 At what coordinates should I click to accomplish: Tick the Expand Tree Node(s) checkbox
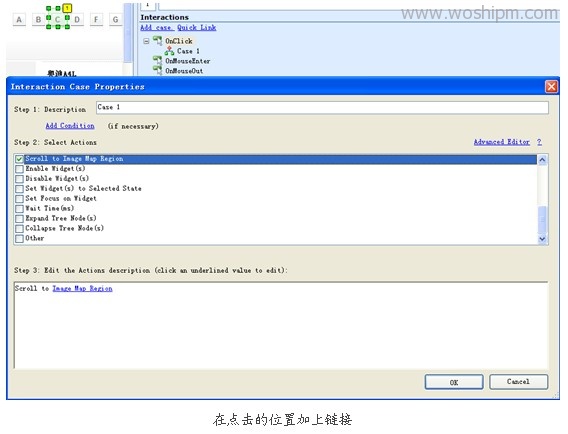coord(19,218)
